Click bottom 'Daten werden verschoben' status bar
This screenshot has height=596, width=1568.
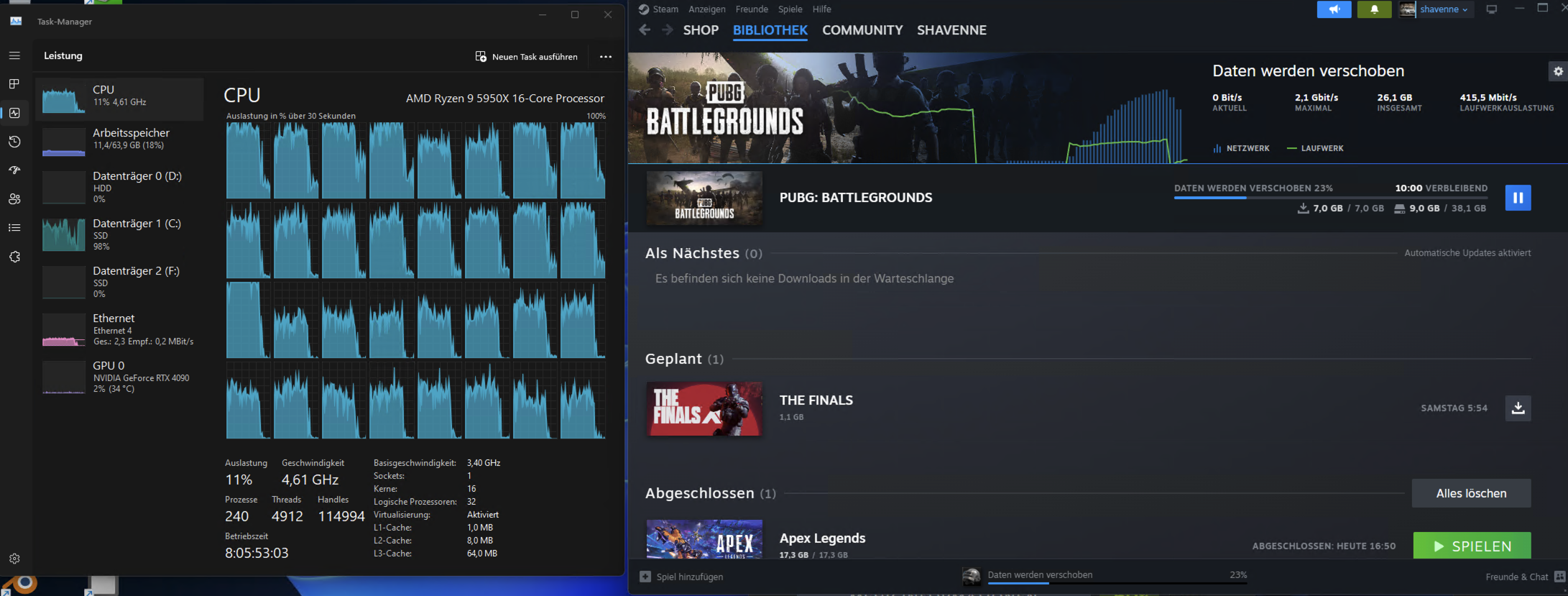point(1104,576)
